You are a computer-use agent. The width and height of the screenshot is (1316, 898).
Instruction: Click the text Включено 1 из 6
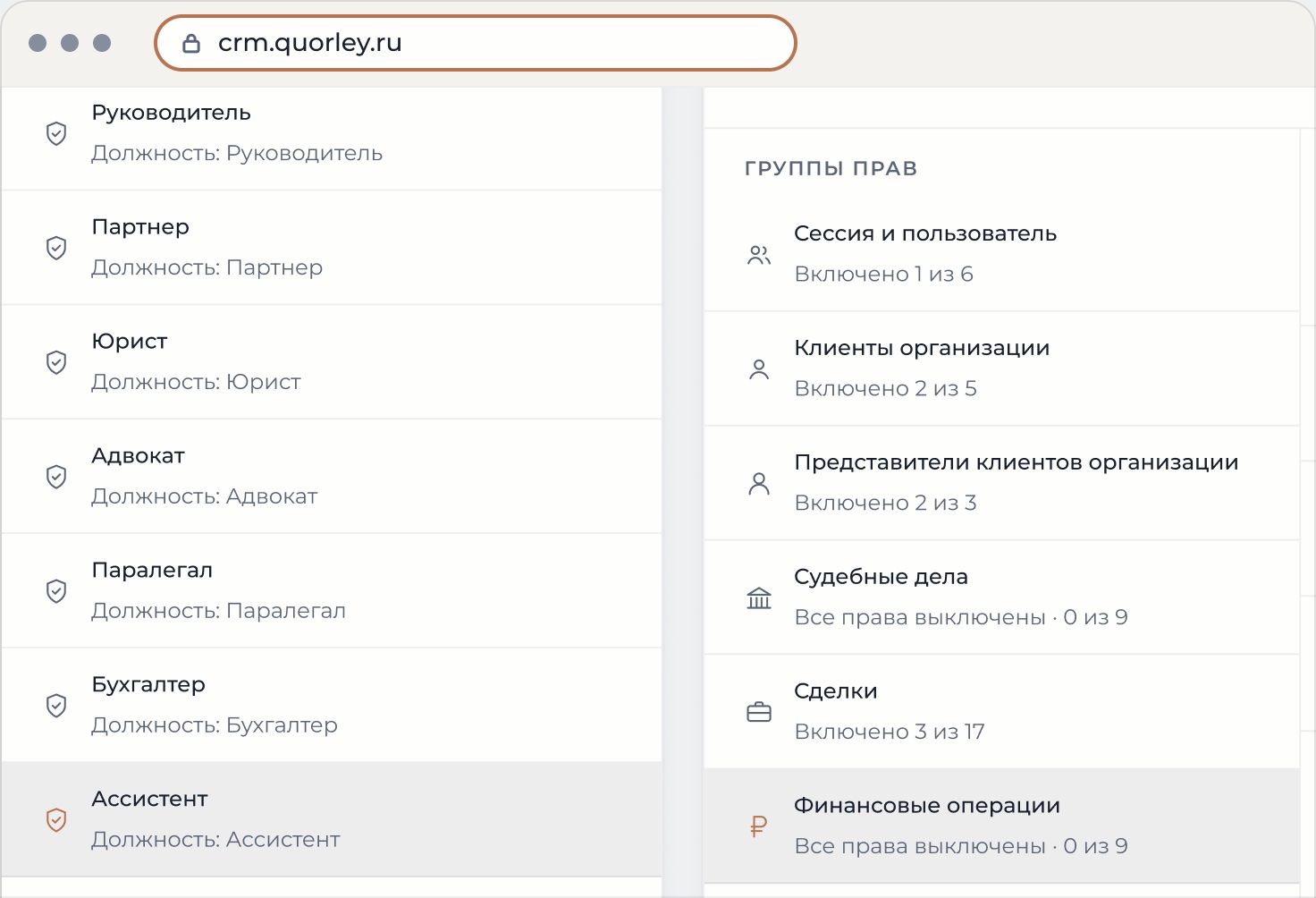point(883,274)
